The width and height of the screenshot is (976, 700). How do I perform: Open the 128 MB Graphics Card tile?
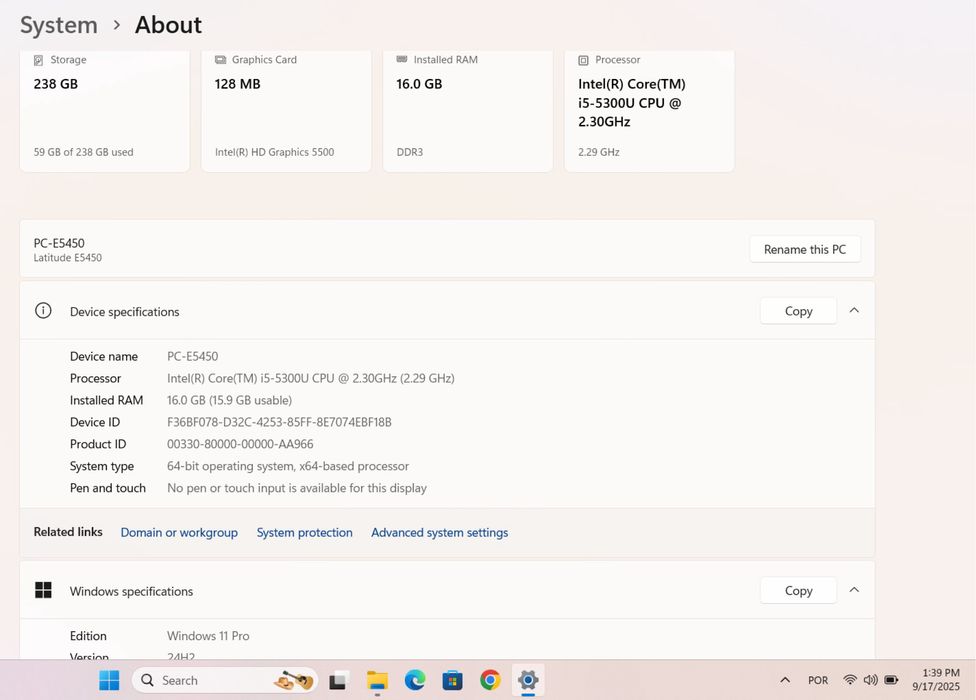point(286,111)
